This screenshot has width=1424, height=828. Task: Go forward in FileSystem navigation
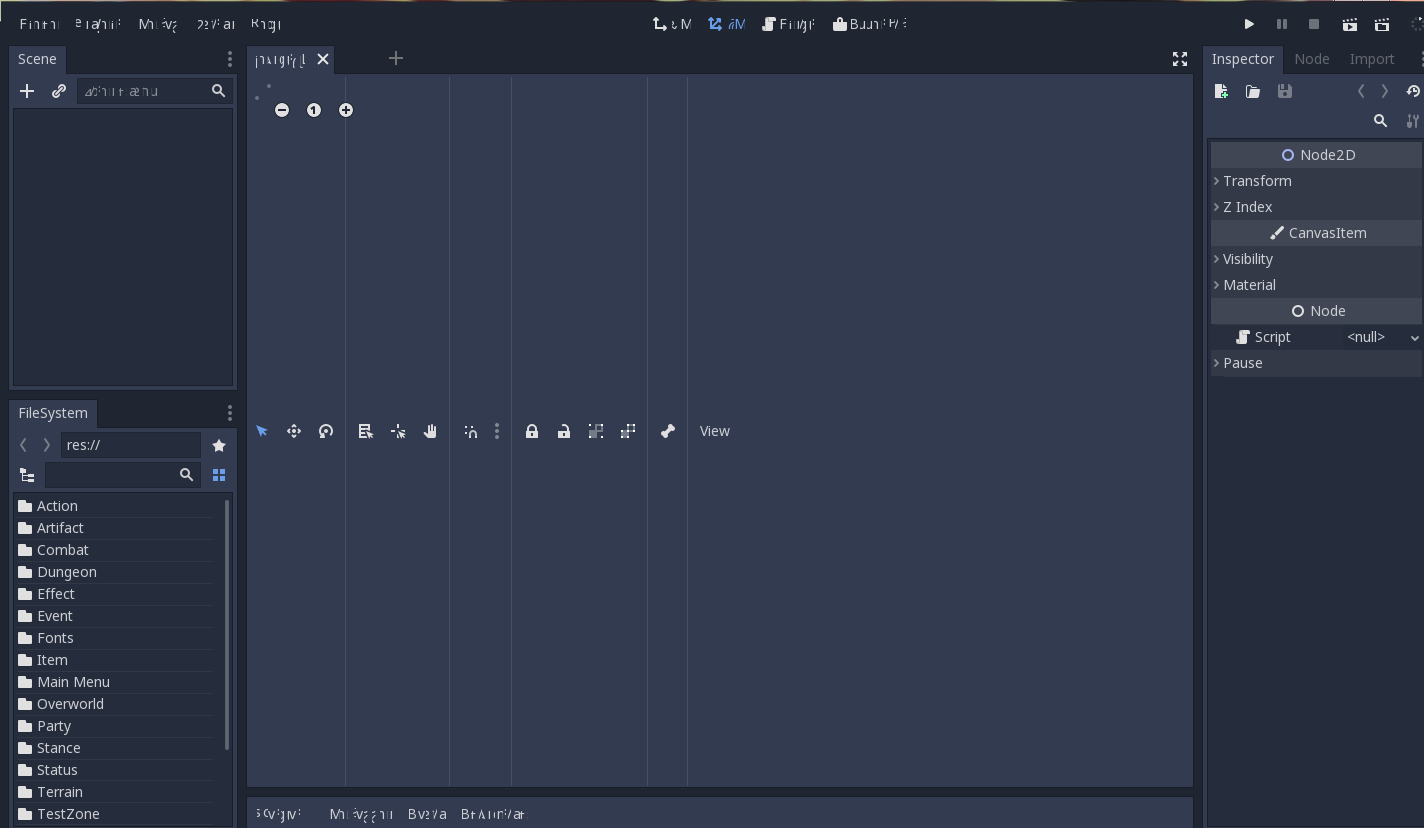pyautogui.click(x=46, y=445)
